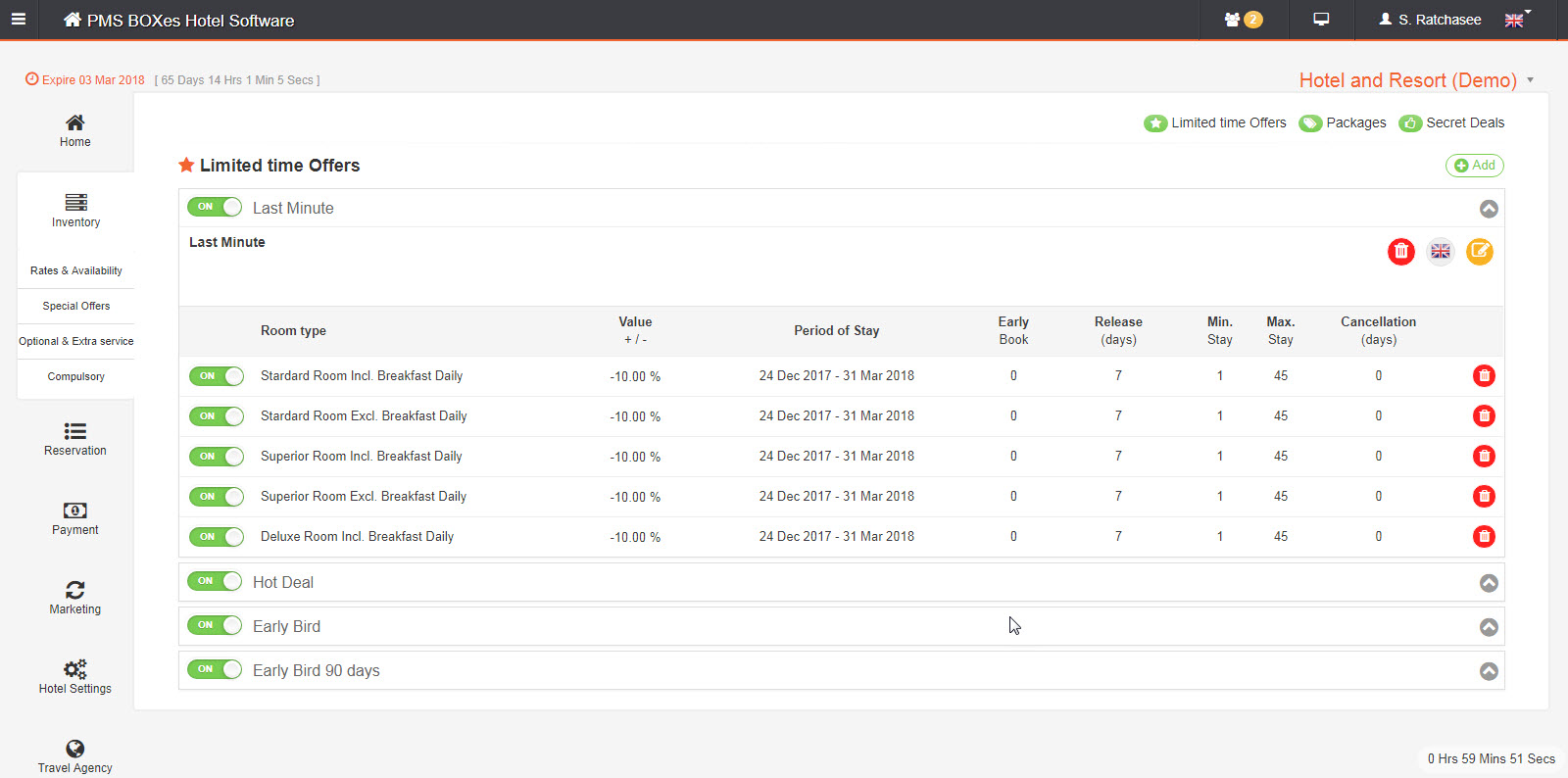Turn off Superior Room Excl. Breakfast toggle
Viewport: 1568px width, 778px height.
(x=216, y=497)
